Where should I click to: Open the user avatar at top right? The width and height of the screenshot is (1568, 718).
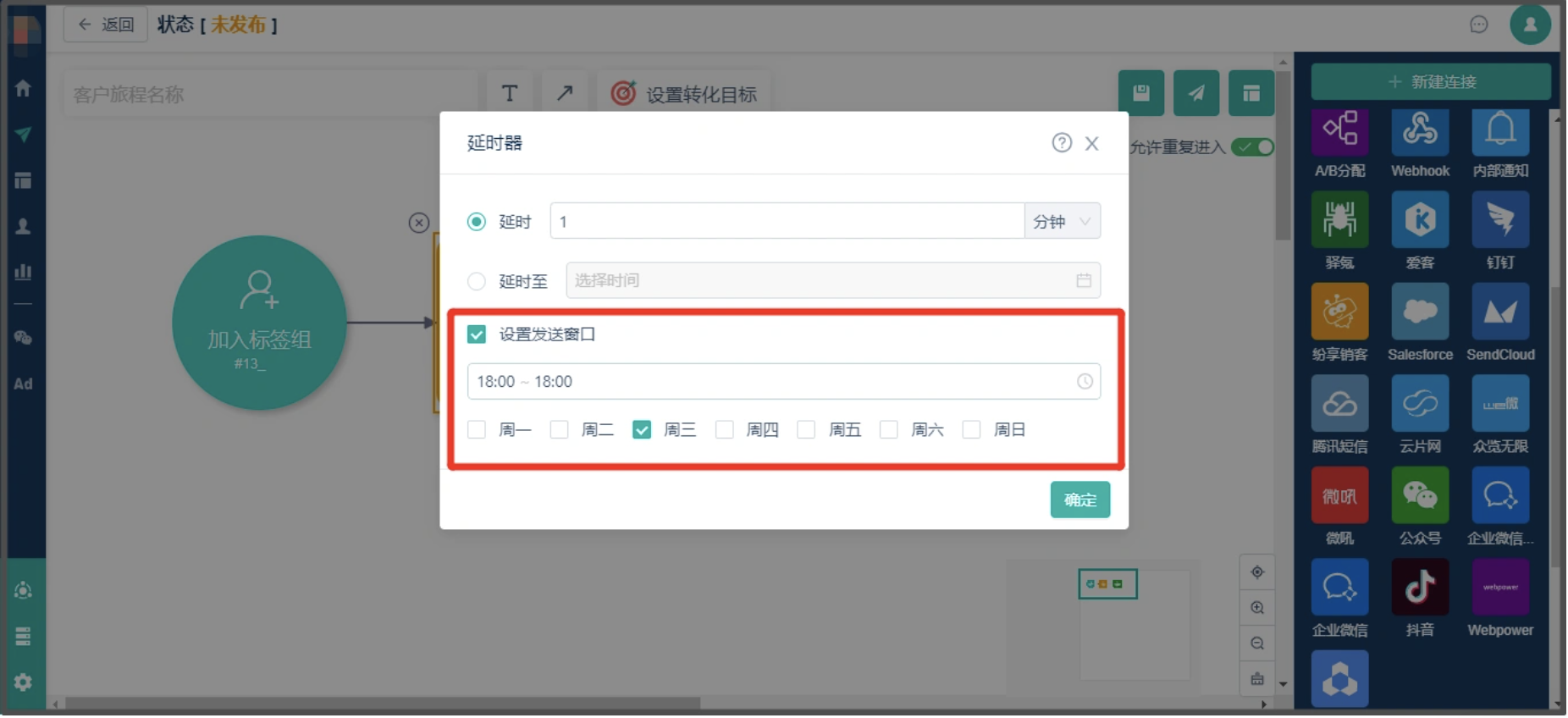pyautogui.click(x=1532, y=25)
